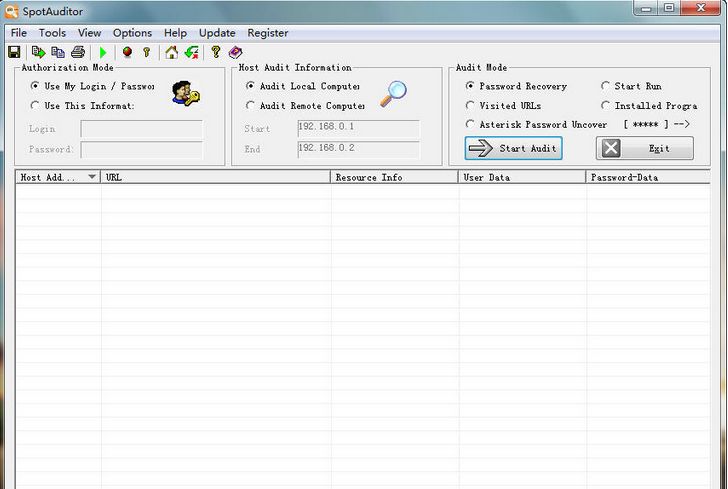The width and height of the screenshot is (728, 489).
Task: Open the Register menu
Action: click(267, 33)
